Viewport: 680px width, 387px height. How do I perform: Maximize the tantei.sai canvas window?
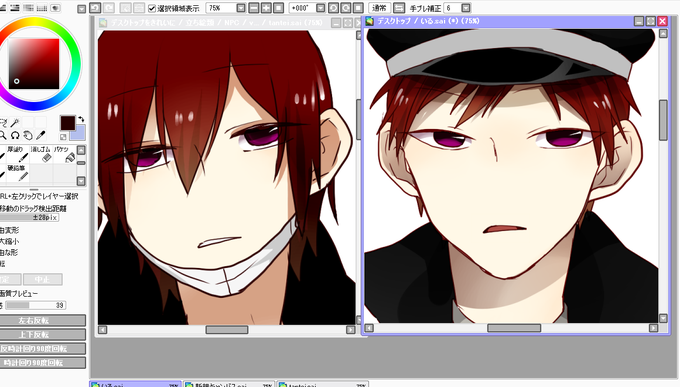click(348, 23)
